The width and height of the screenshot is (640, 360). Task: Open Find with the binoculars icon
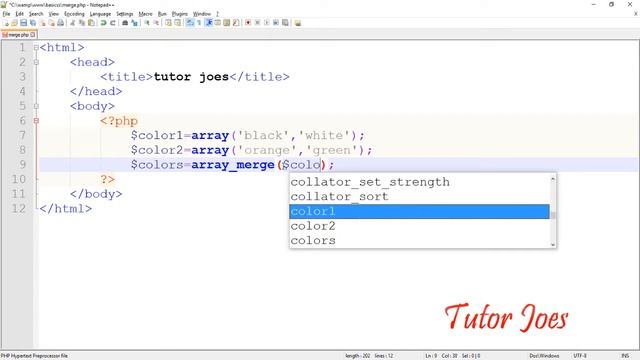125,23
